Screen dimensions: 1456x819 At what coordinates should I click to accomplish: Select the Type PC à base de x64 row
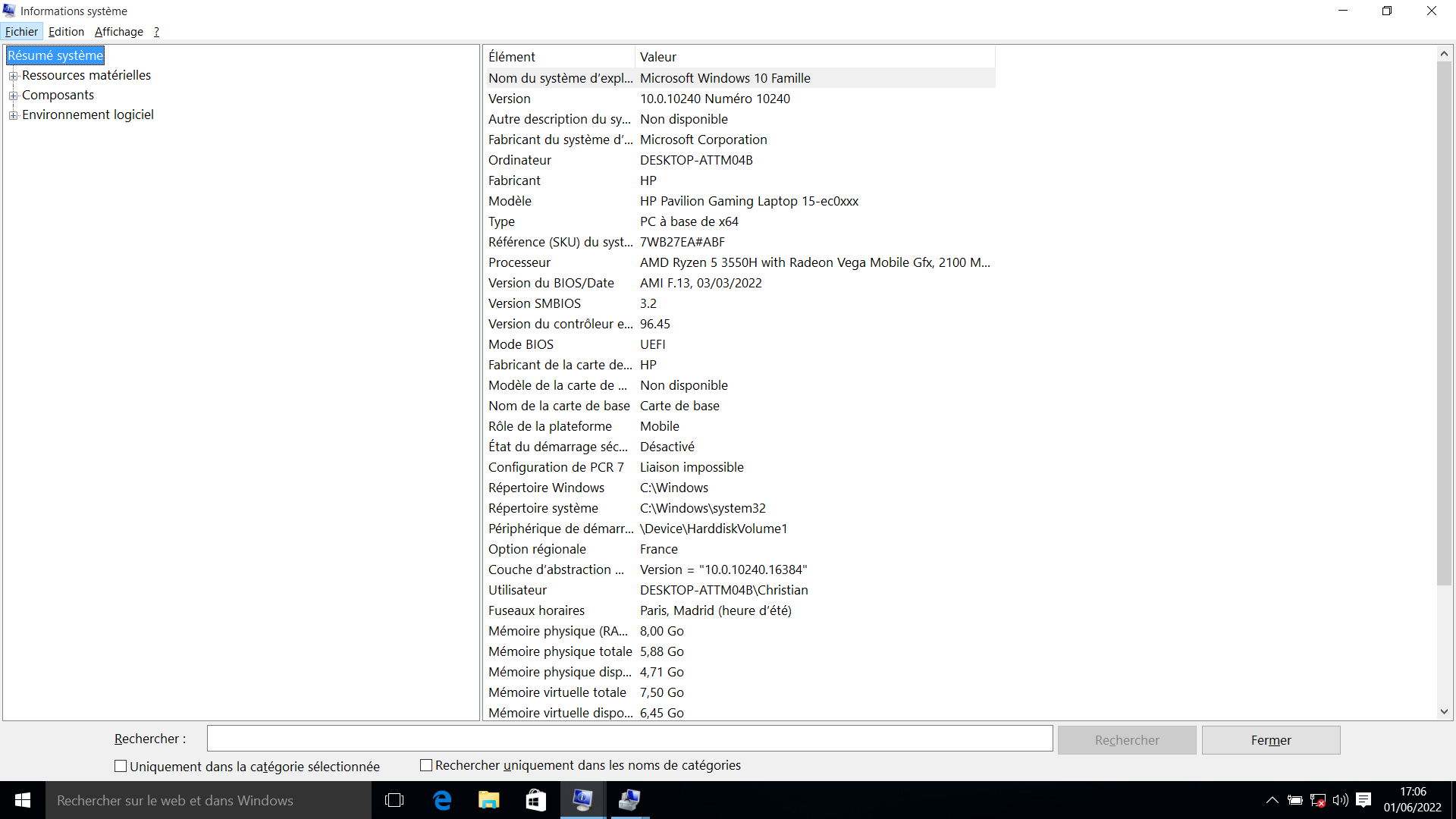[x=740, y=221]
